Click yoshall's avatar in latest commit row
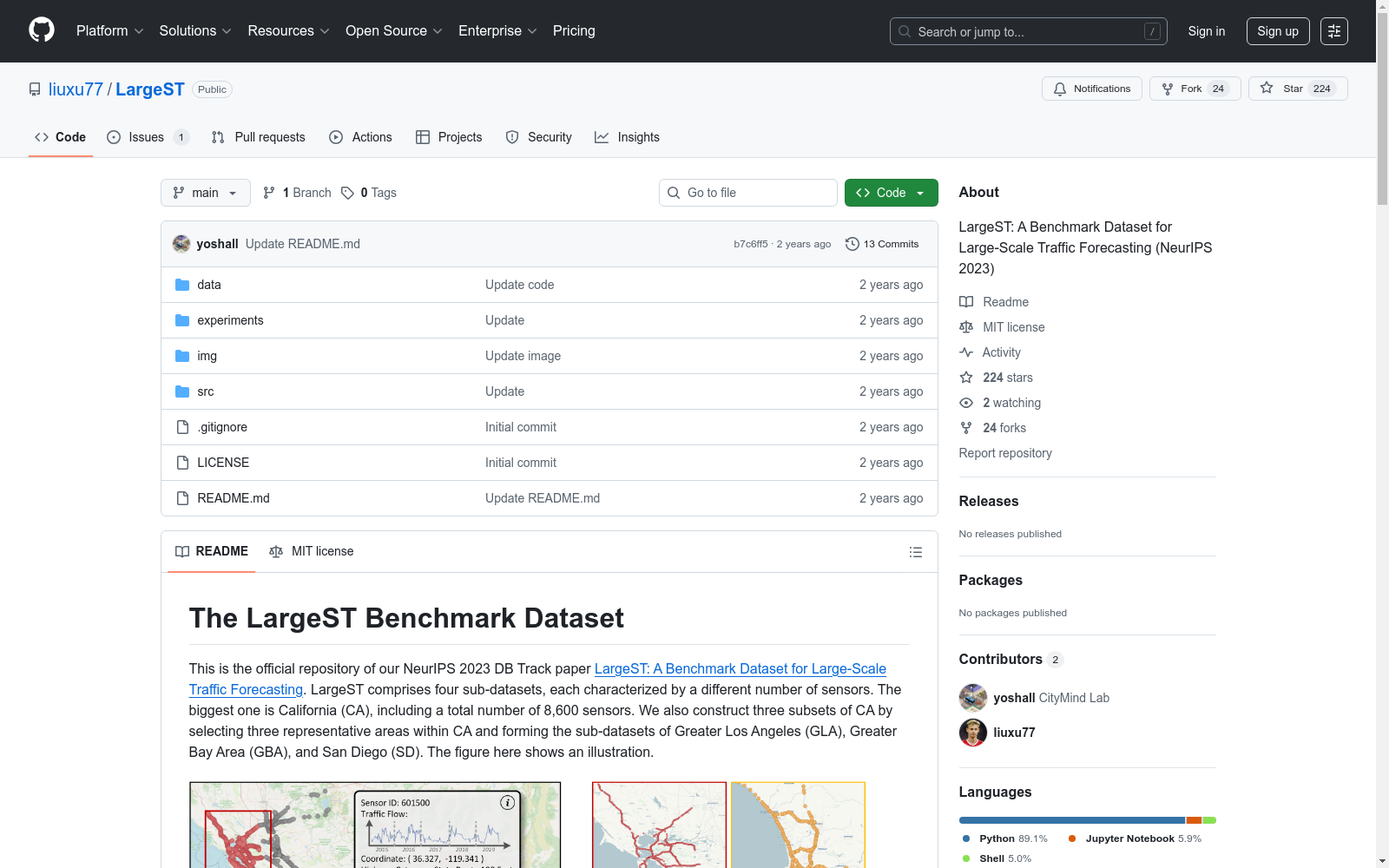This screenshot has height=868, width=1389. click(181, 244)
